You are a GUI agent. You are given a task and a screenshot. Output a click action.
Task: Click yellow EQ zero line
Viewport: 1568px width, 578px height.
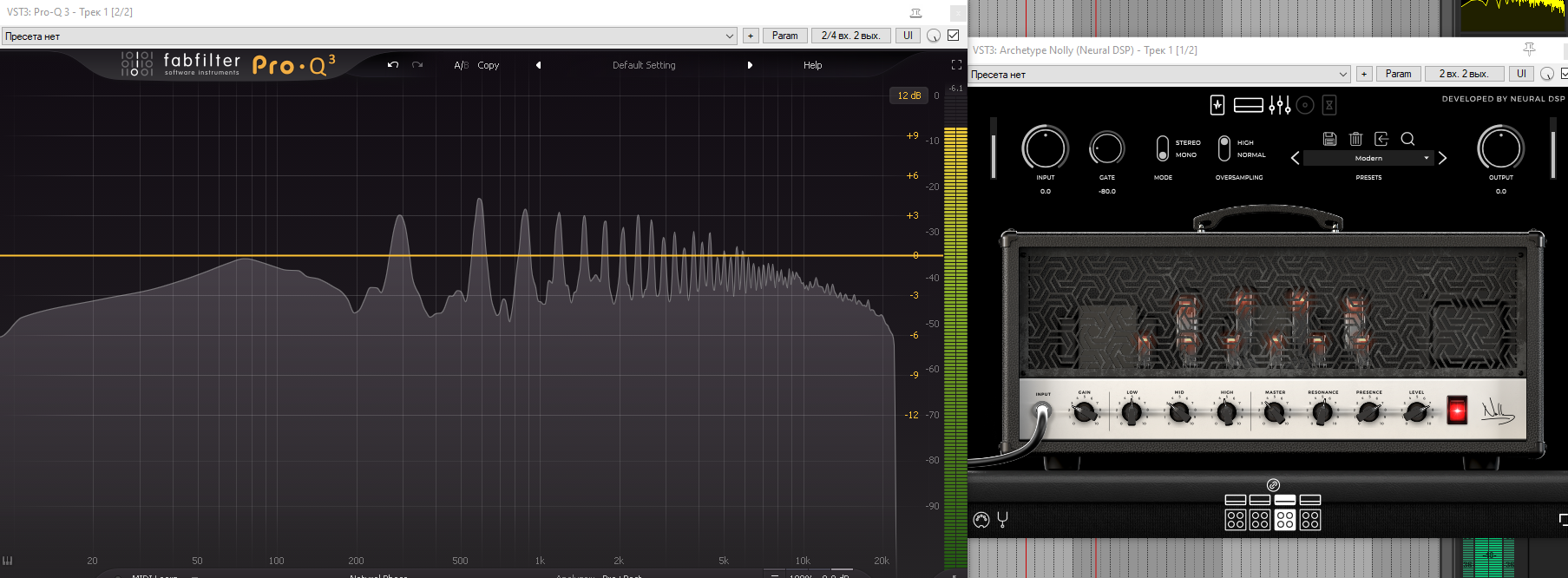[x=471, y=255]
